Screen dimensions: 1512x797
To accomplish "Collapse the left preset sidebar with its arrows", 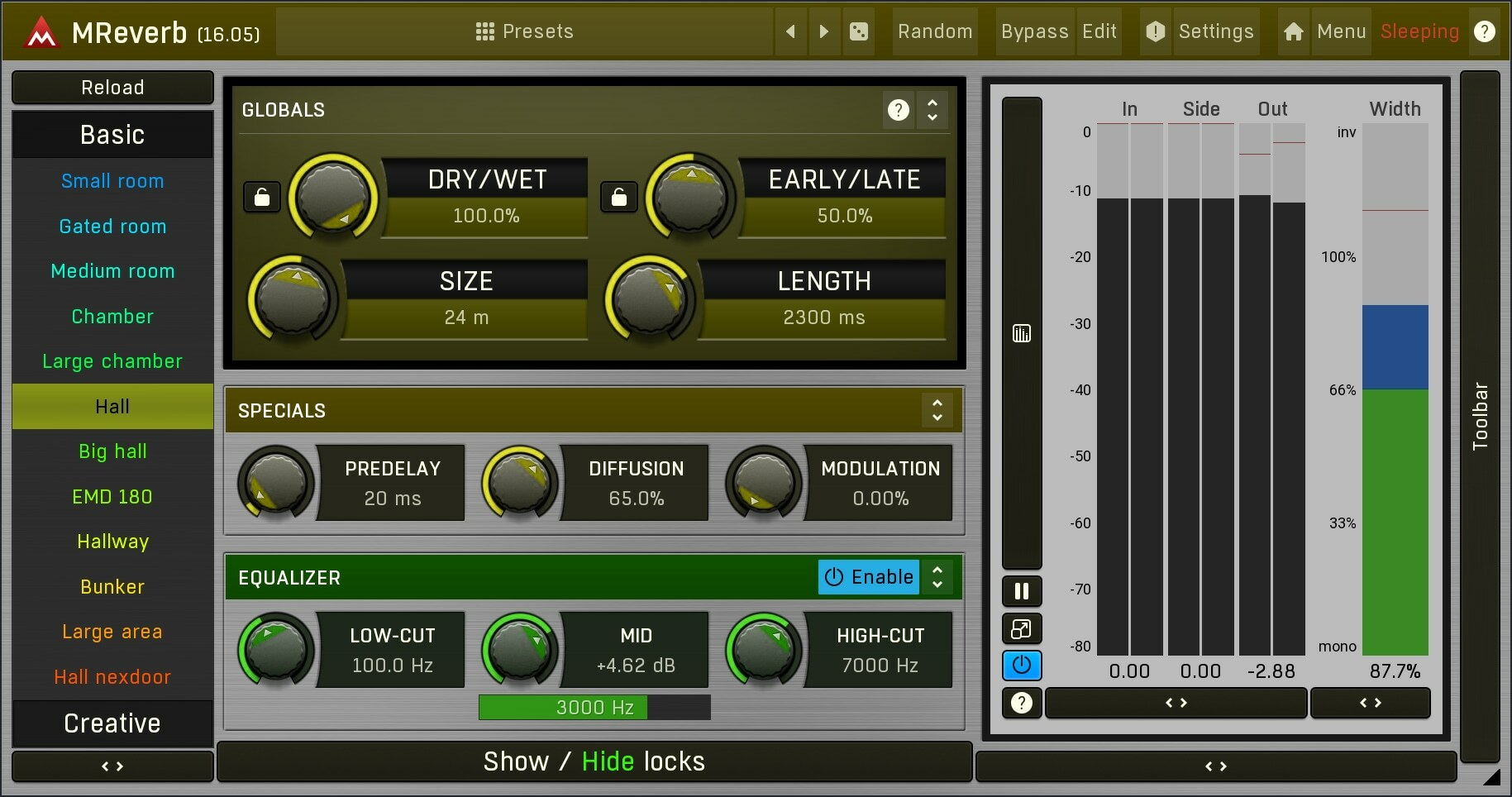I will pyautogui.click(x=112, y=766).
